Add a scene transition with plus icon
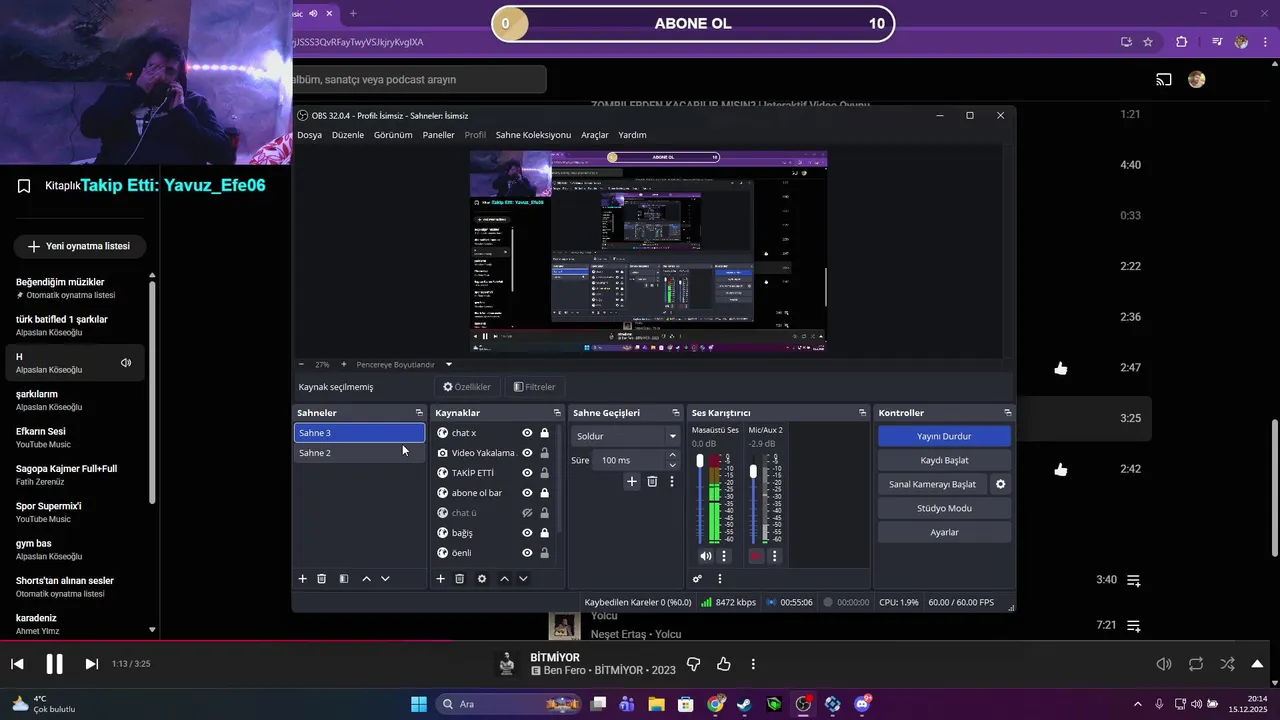 pyautogui.click(x=632, y=482)
